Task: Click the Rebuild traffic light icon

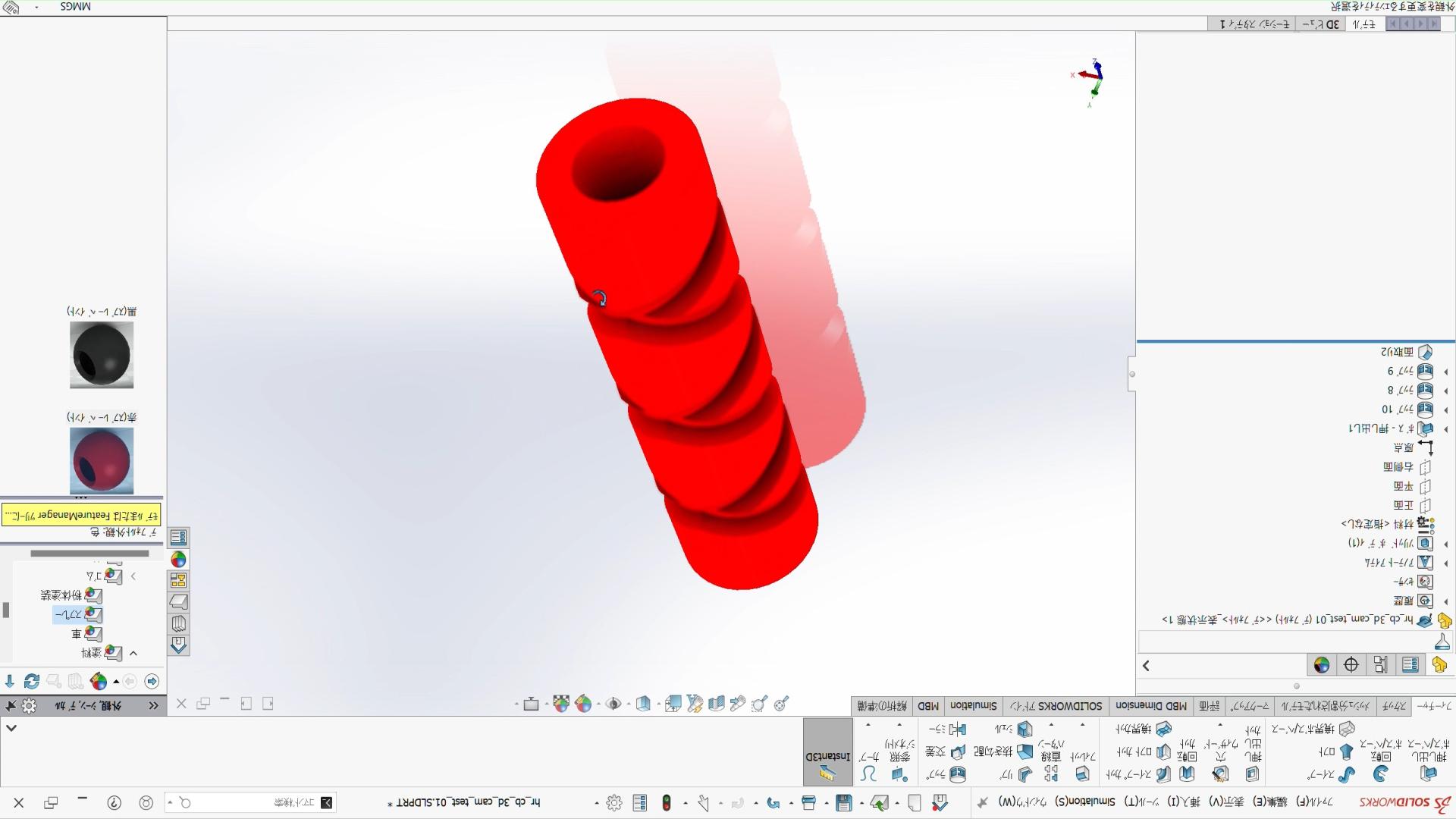Action: (x=667, y=802)
